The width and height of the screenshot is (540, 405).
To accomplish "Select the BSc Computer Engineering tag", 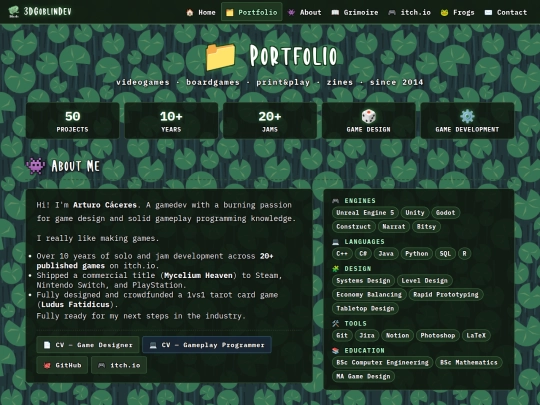I will point(382,362).
